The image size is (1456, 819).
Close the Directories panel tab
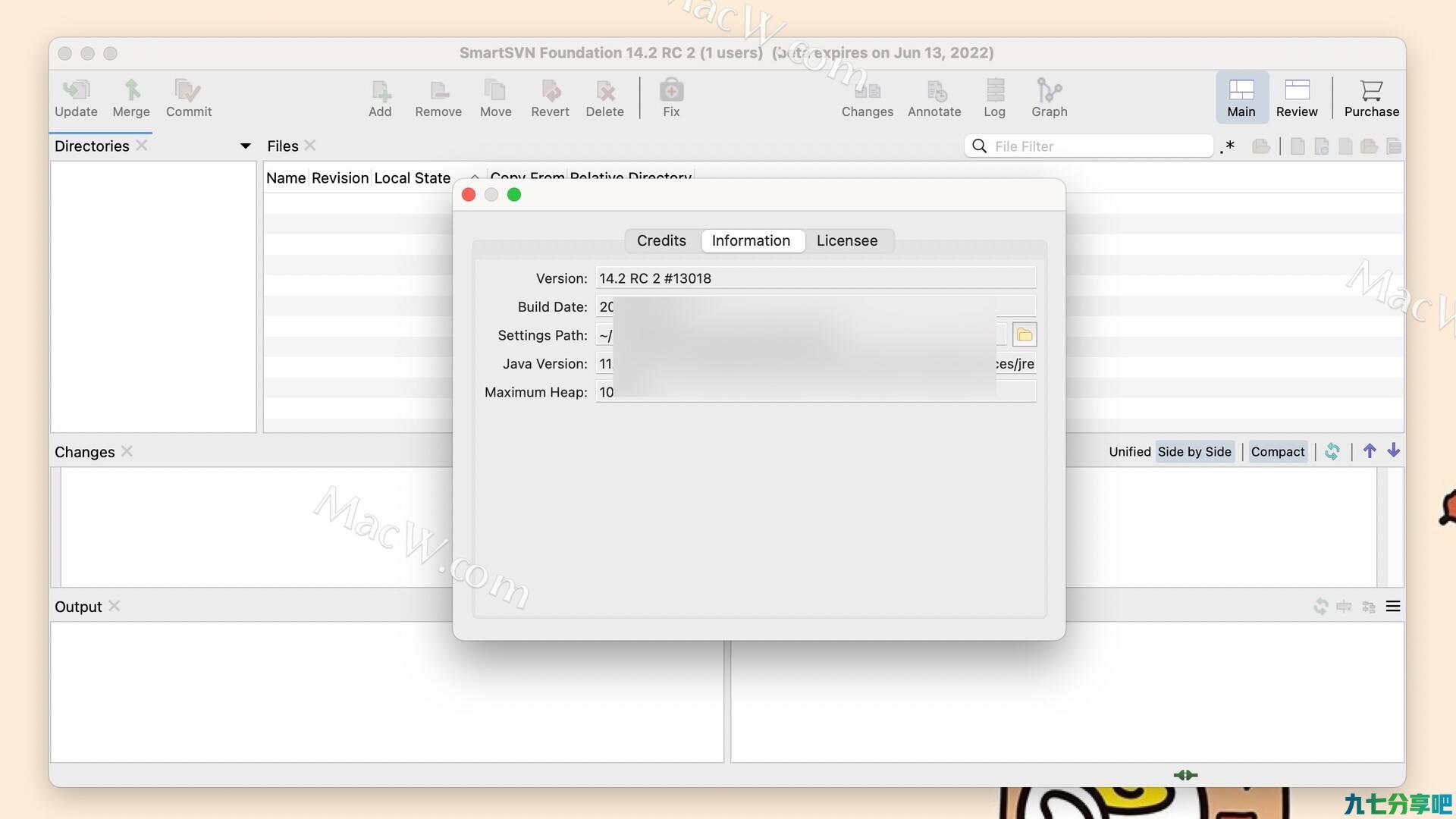click(x=142, y=145)
